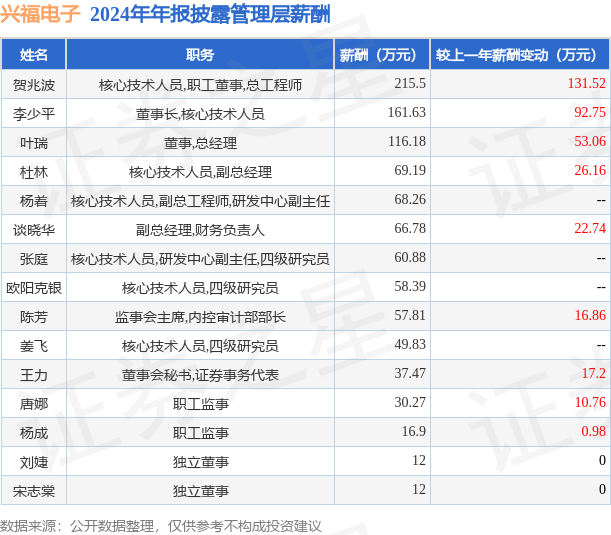Click position 核心技术人员,职工董事,总工程师
611x535 pixels.
pyautogui.click(x=200, y=85)
